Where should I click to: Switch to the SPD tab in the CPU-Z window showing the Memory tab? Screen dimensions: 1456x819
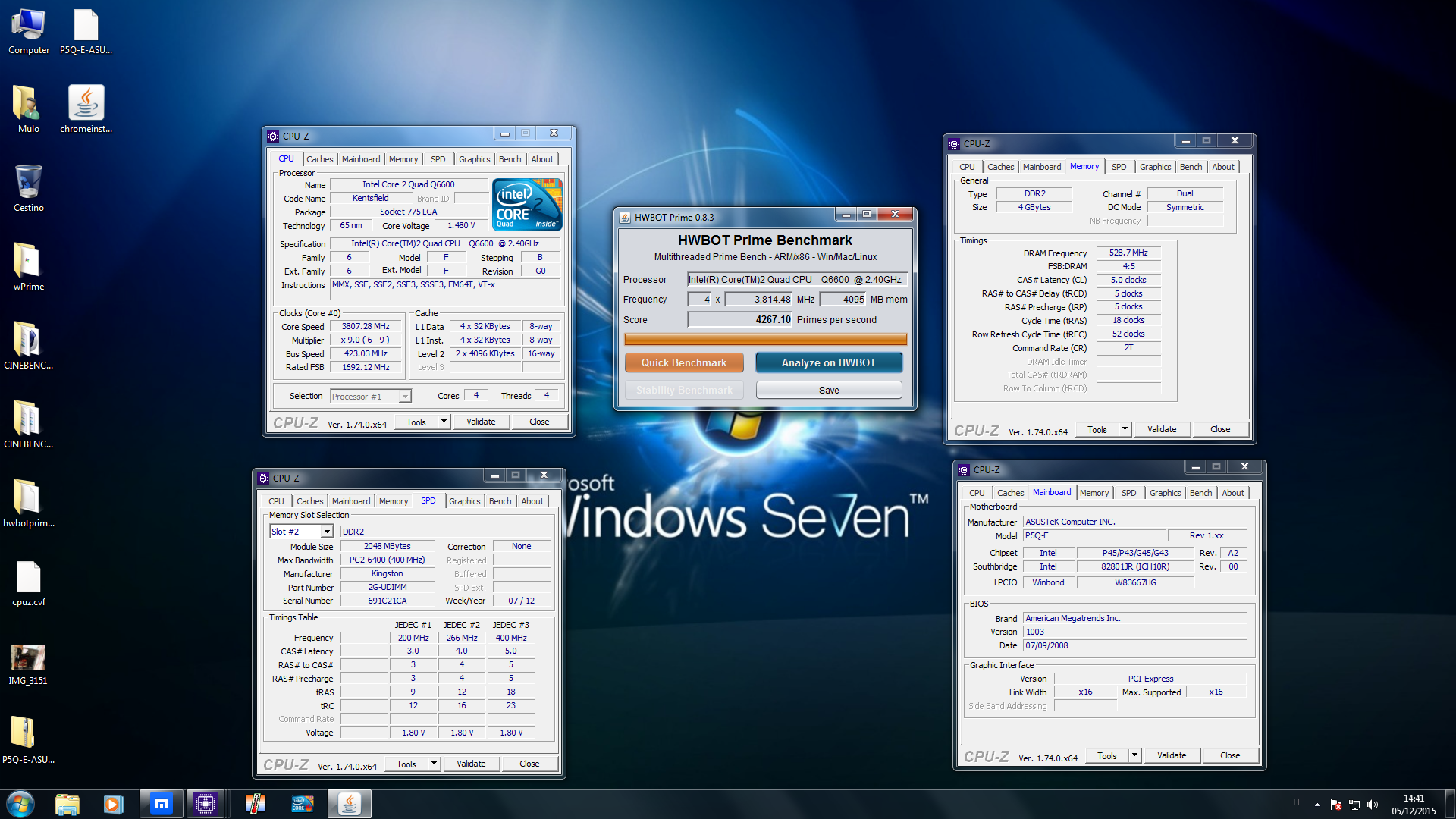point(1119,167)
